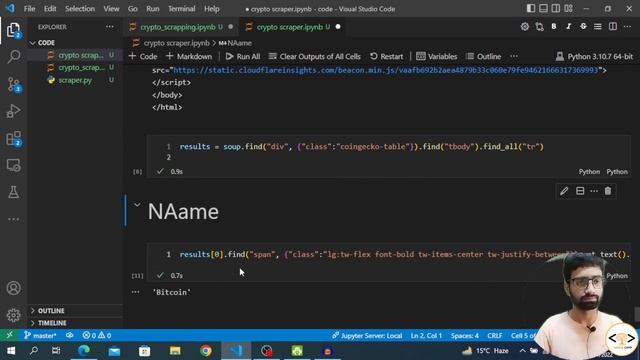The image size is (640, 360).
Task: Select Python 3.10.7 64-bit kernel picker
Action: (594, 56)
